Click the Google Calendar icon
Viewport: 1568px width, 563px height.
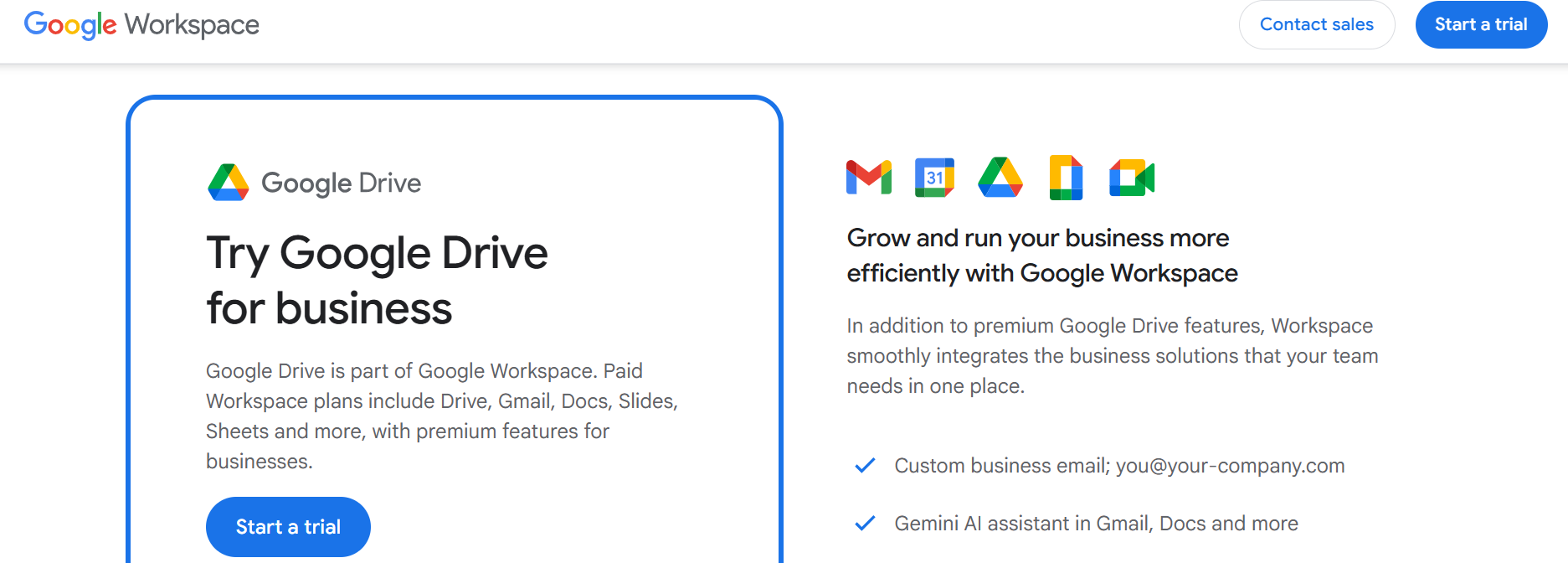pos(934,178)
